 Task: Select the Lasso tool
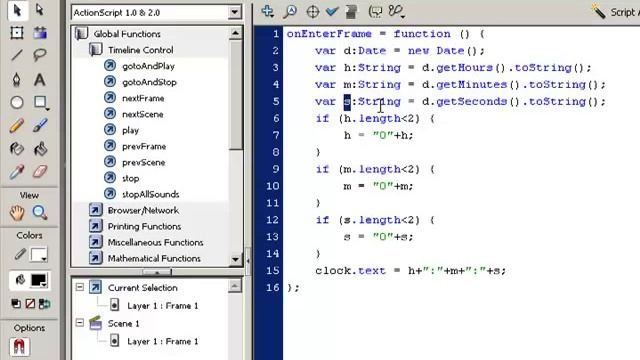tap(40, 54)
